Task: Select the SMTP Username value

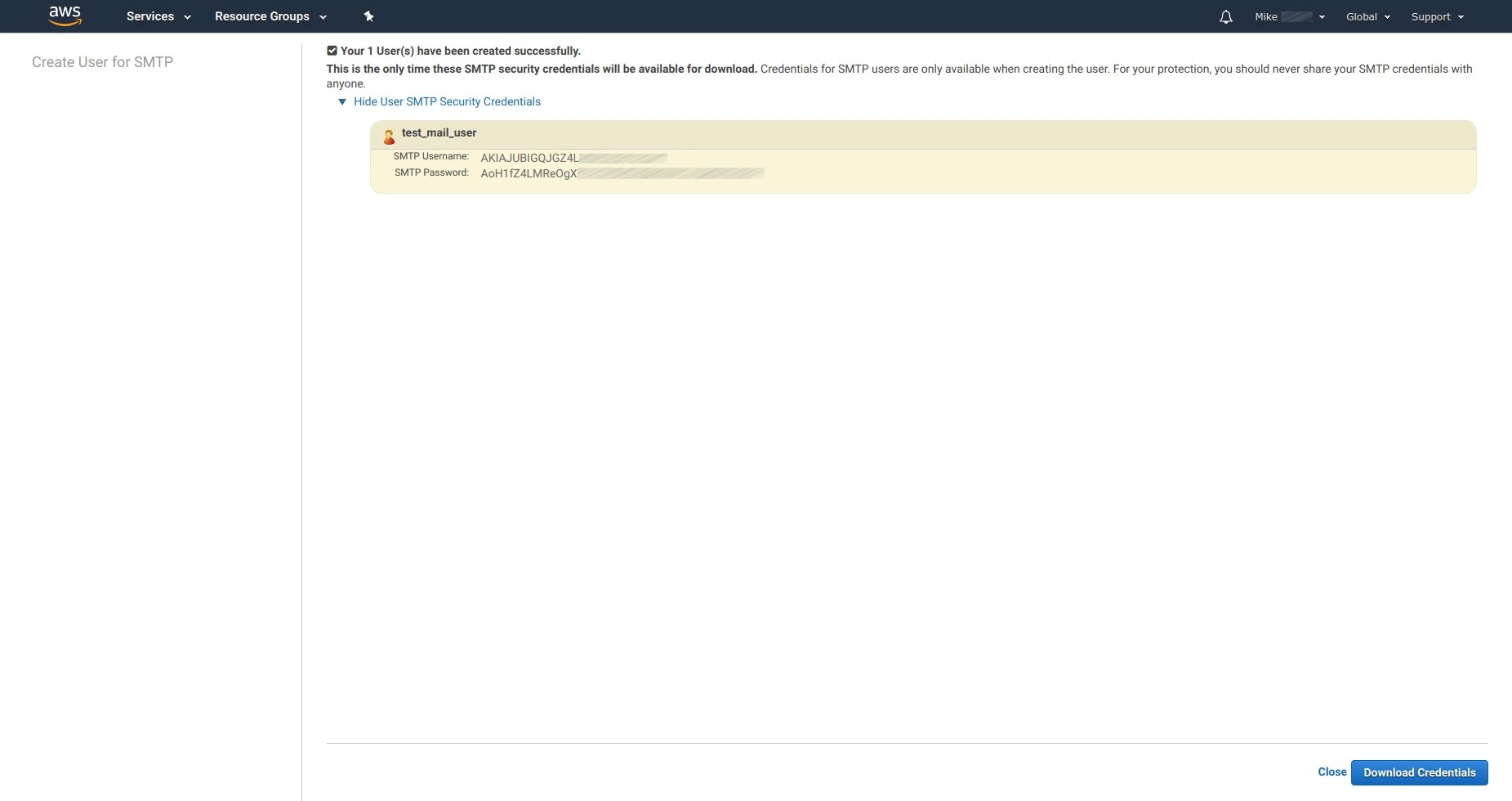Action: 572,157
